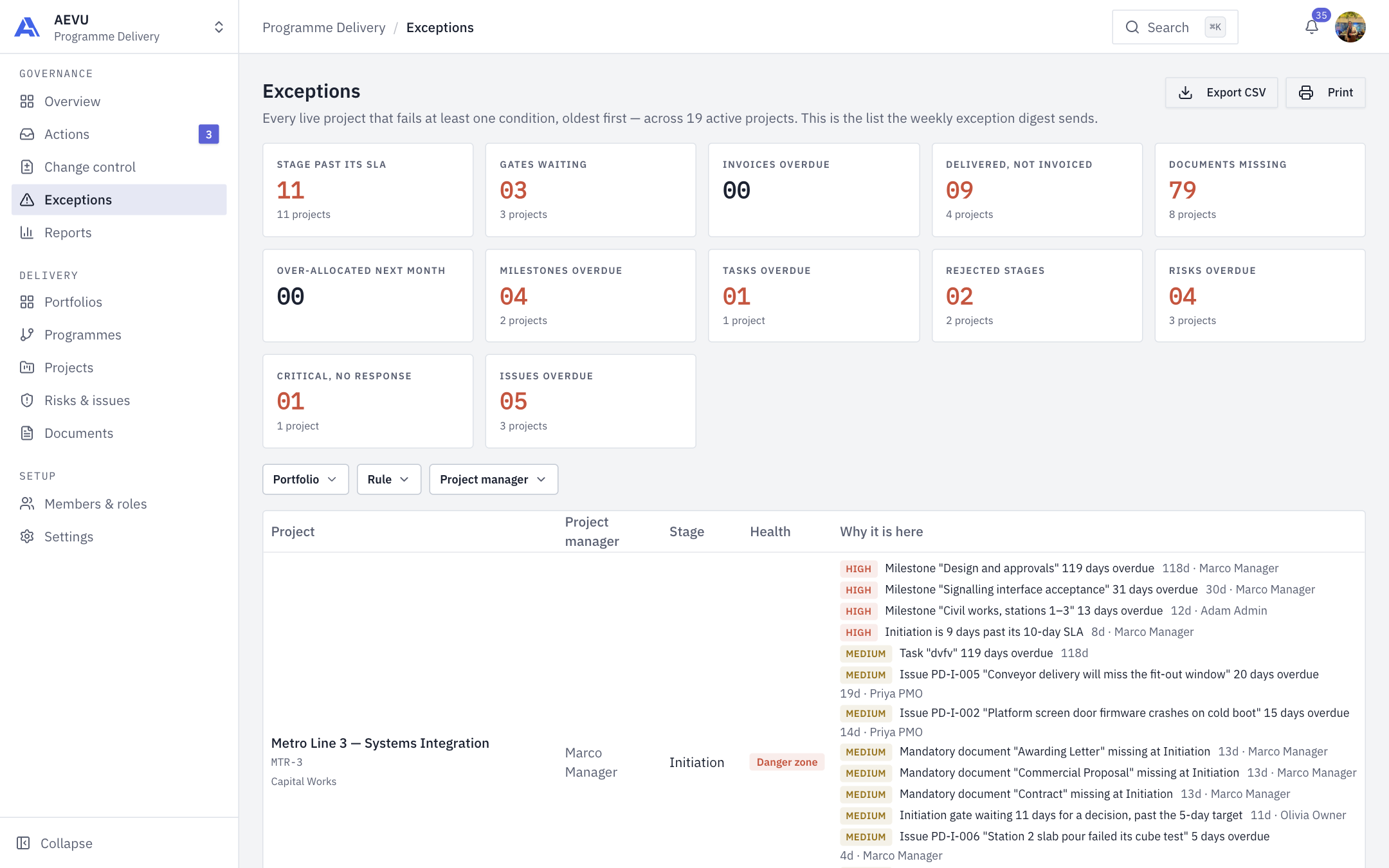Open the notifications bell
This screenshot has width=1389, height=868.
pos(1312,27)
